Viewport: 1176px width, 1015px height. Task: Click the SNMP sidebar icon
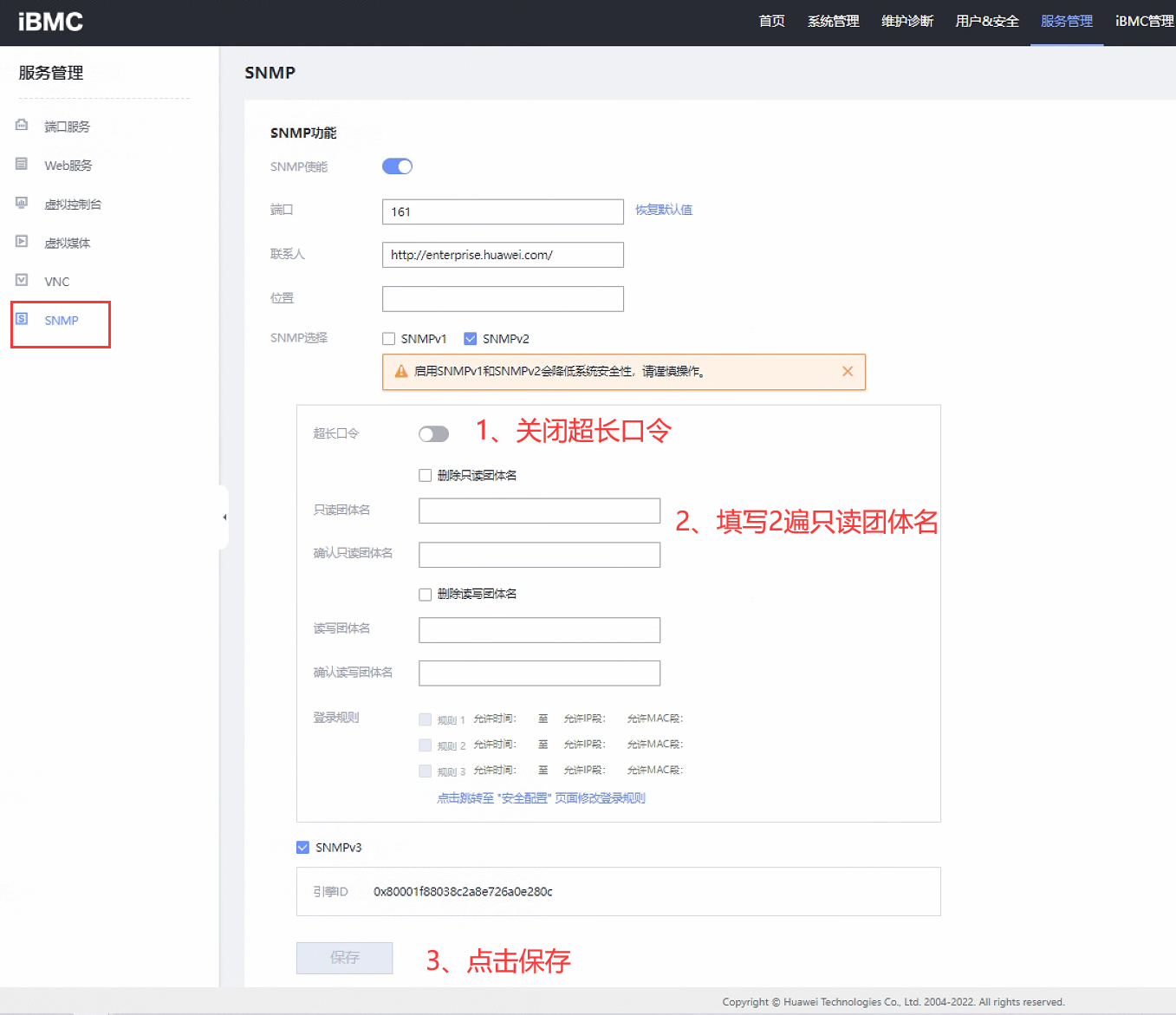point(22,319)
